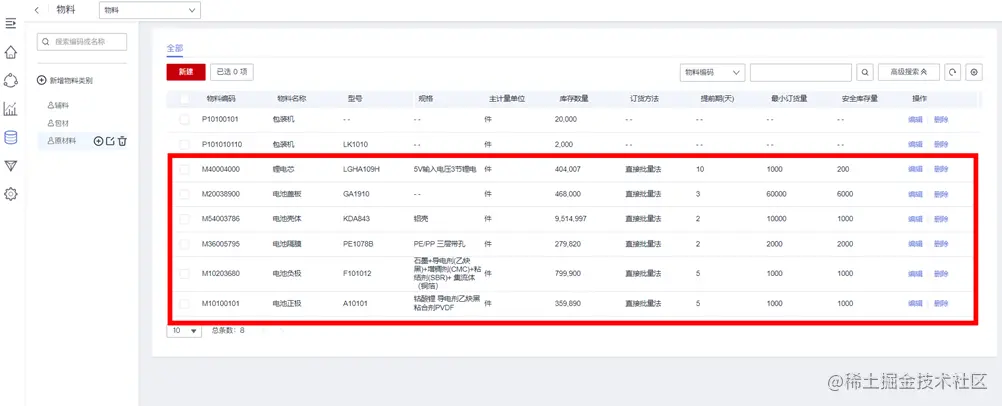Focus the empty search input beside 物料编码

coord(801,72)
